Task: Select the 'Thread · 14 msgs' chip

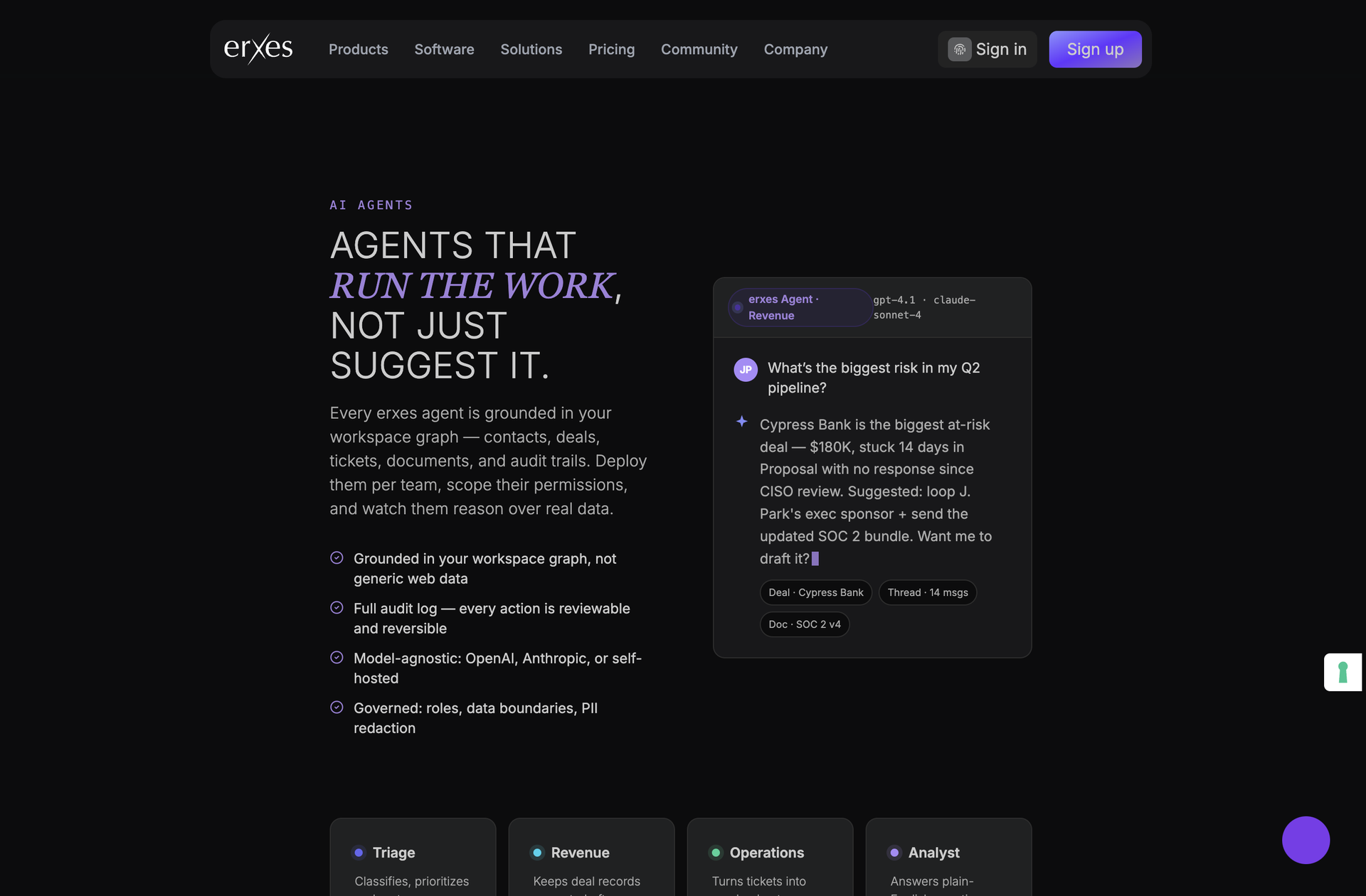Action: (928, 592)
